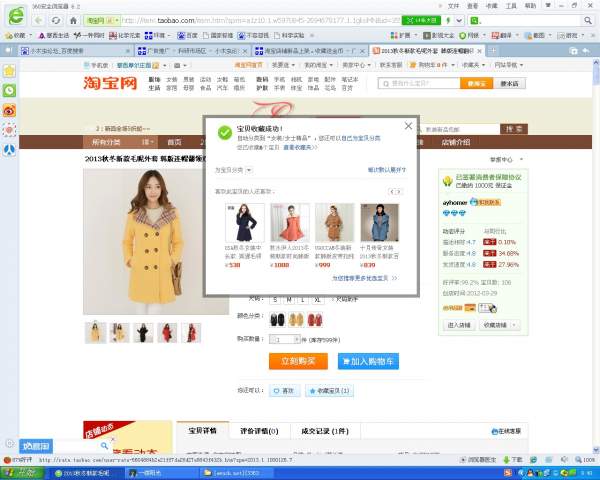Viewport: 600px width, 480px height.
Task: Expand the shopping cart dropdown in top bar
Action: (x=453, y=65)
